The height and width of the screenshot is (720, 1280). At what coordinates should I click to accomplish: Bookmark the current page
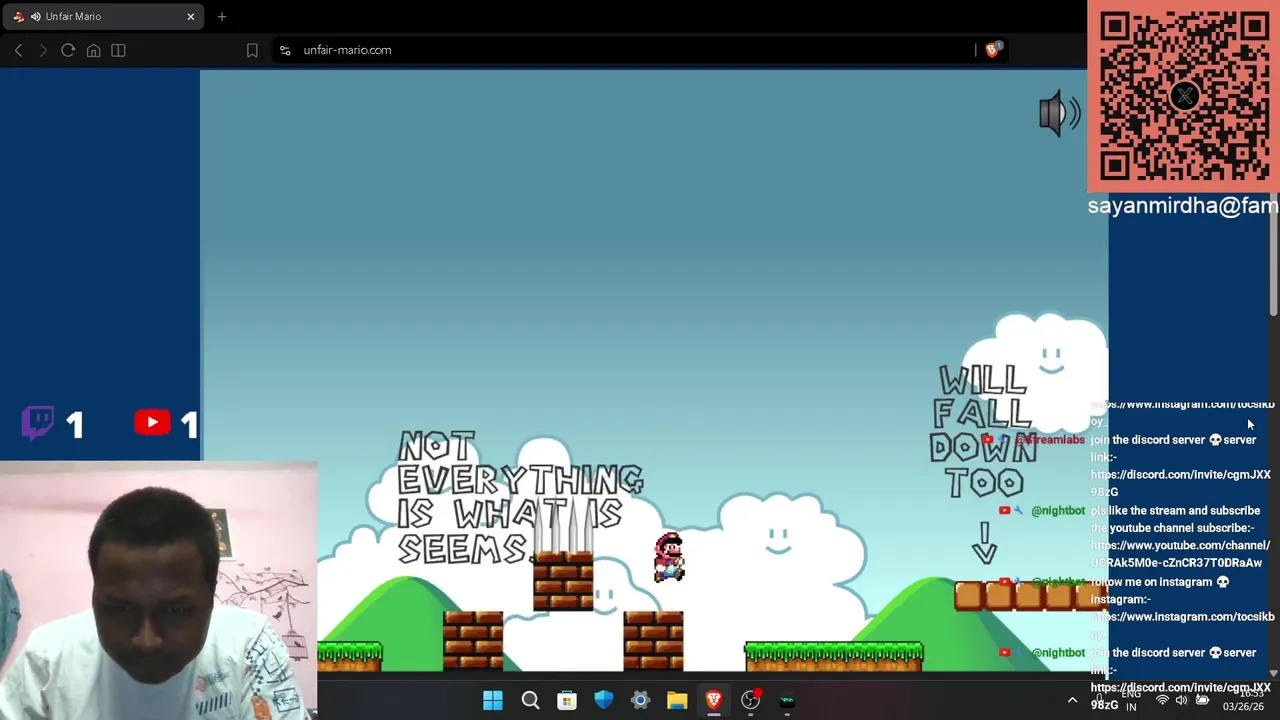[x=252, y=50]
